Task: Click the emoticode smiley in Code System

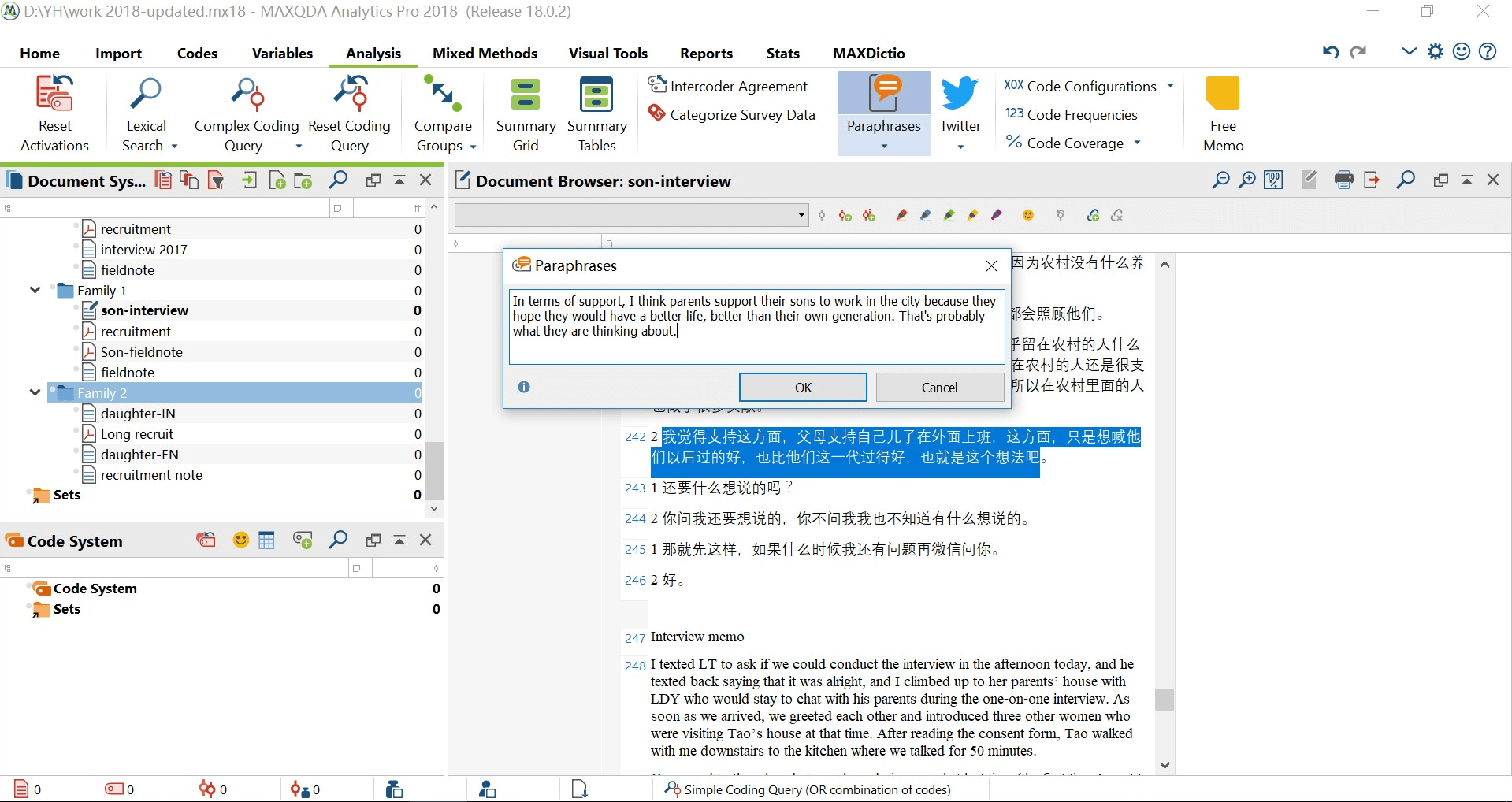Action: tap(241, 540)
